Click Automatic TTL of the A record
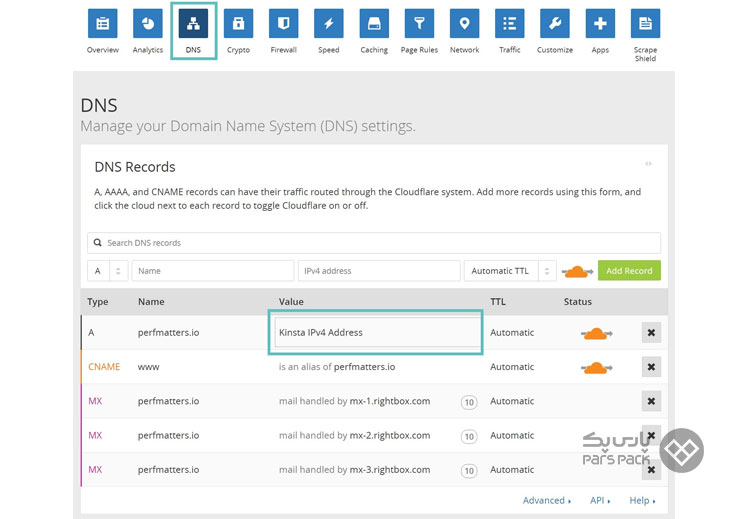The width and height of the screenshot is (750, 519). pos(512,332)
